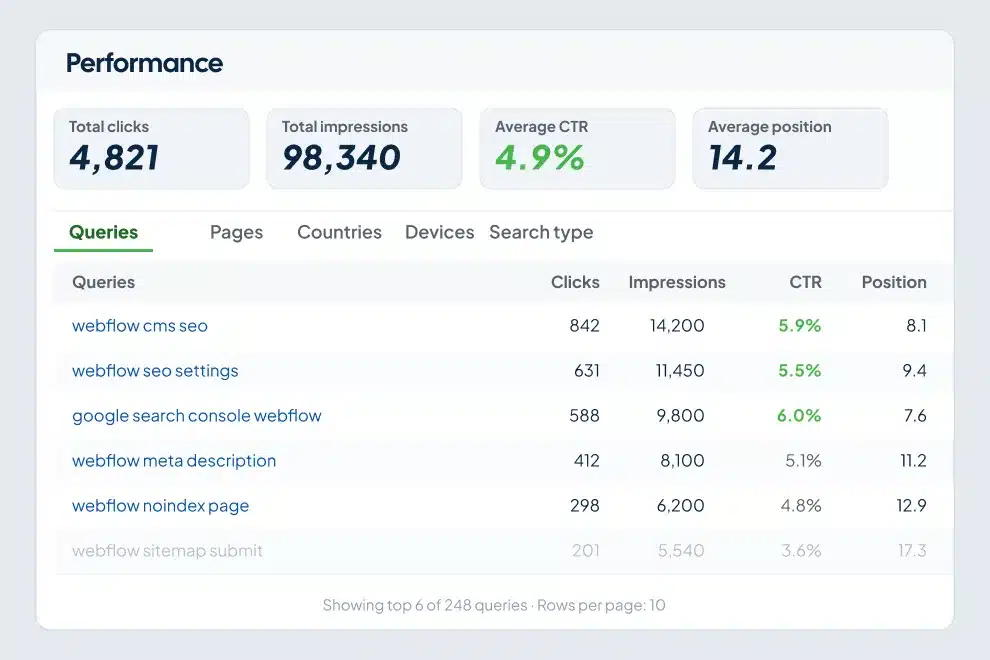Click the 'Showing top 6 of 248 queries' footer
This screenshot has height=660, width=990.
[425, 605]
